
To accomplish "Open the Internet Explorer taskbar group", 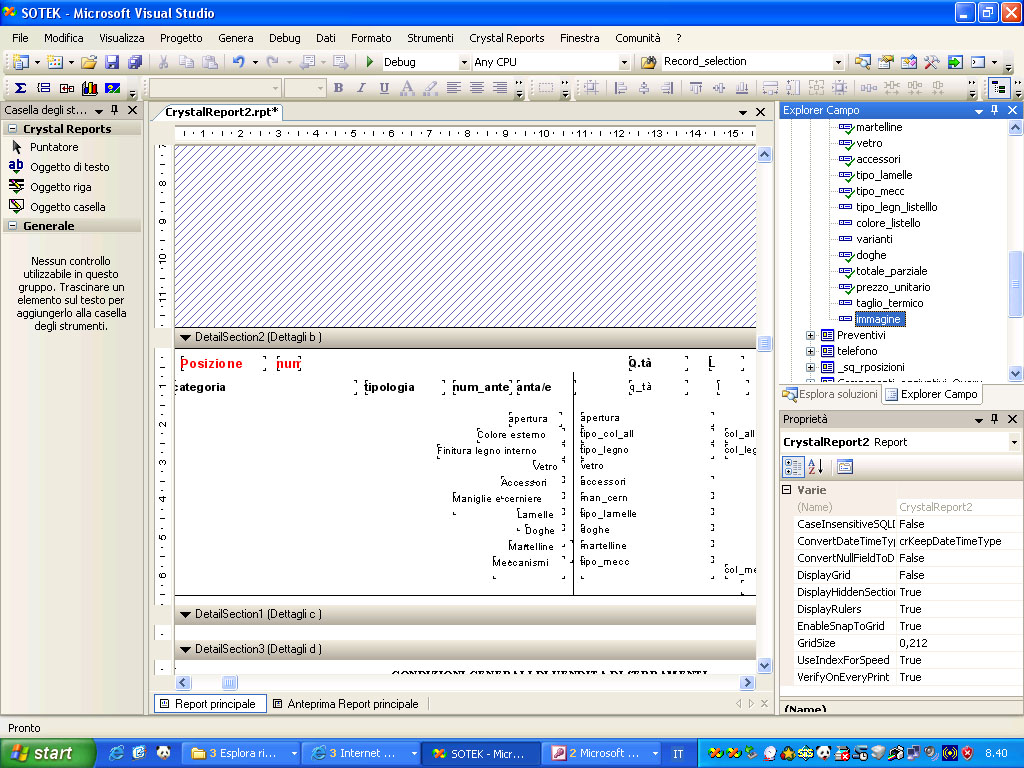I will (360, 754).
